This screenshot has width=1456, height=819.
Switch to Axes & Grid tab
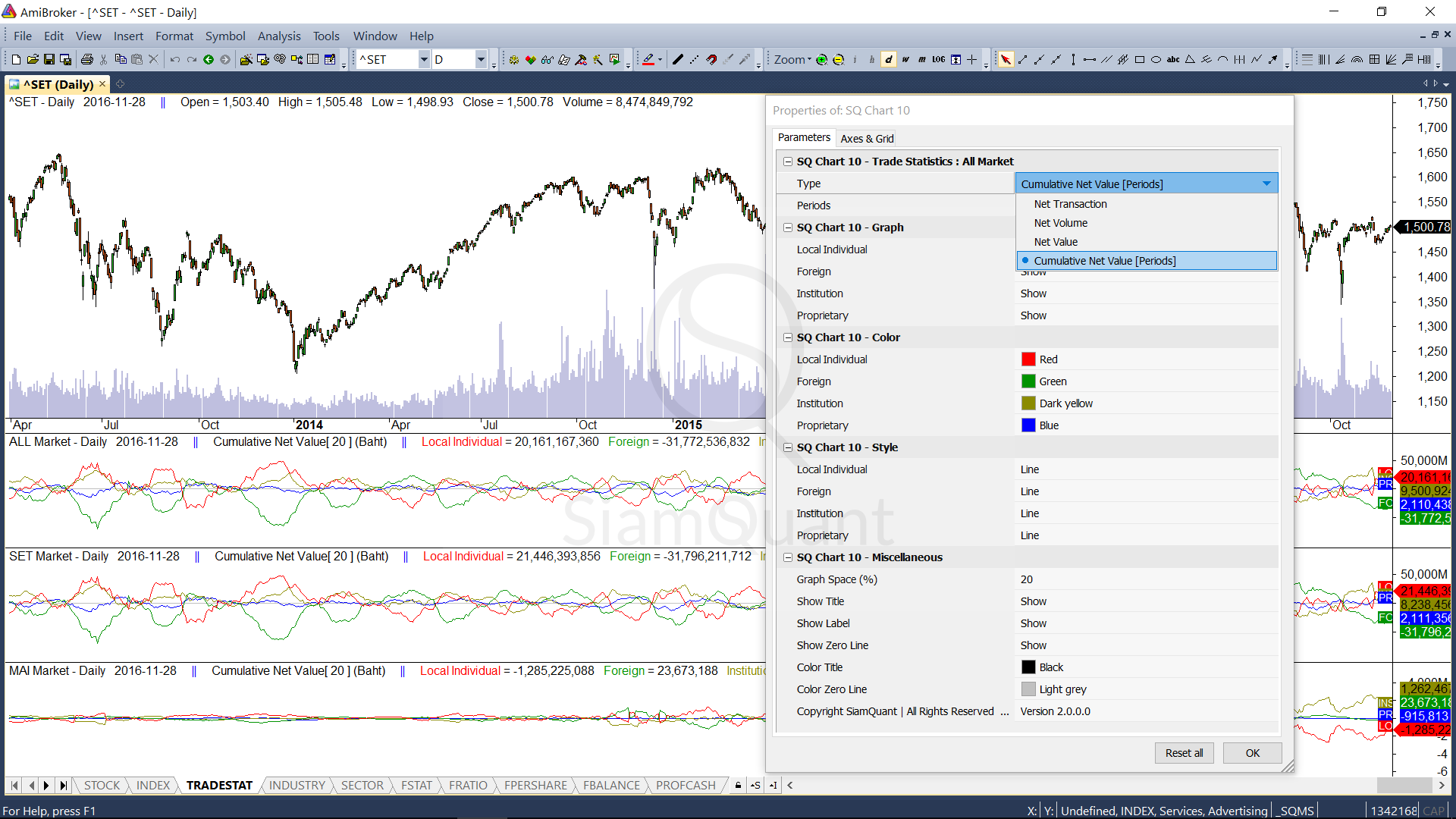click(867, 138)
